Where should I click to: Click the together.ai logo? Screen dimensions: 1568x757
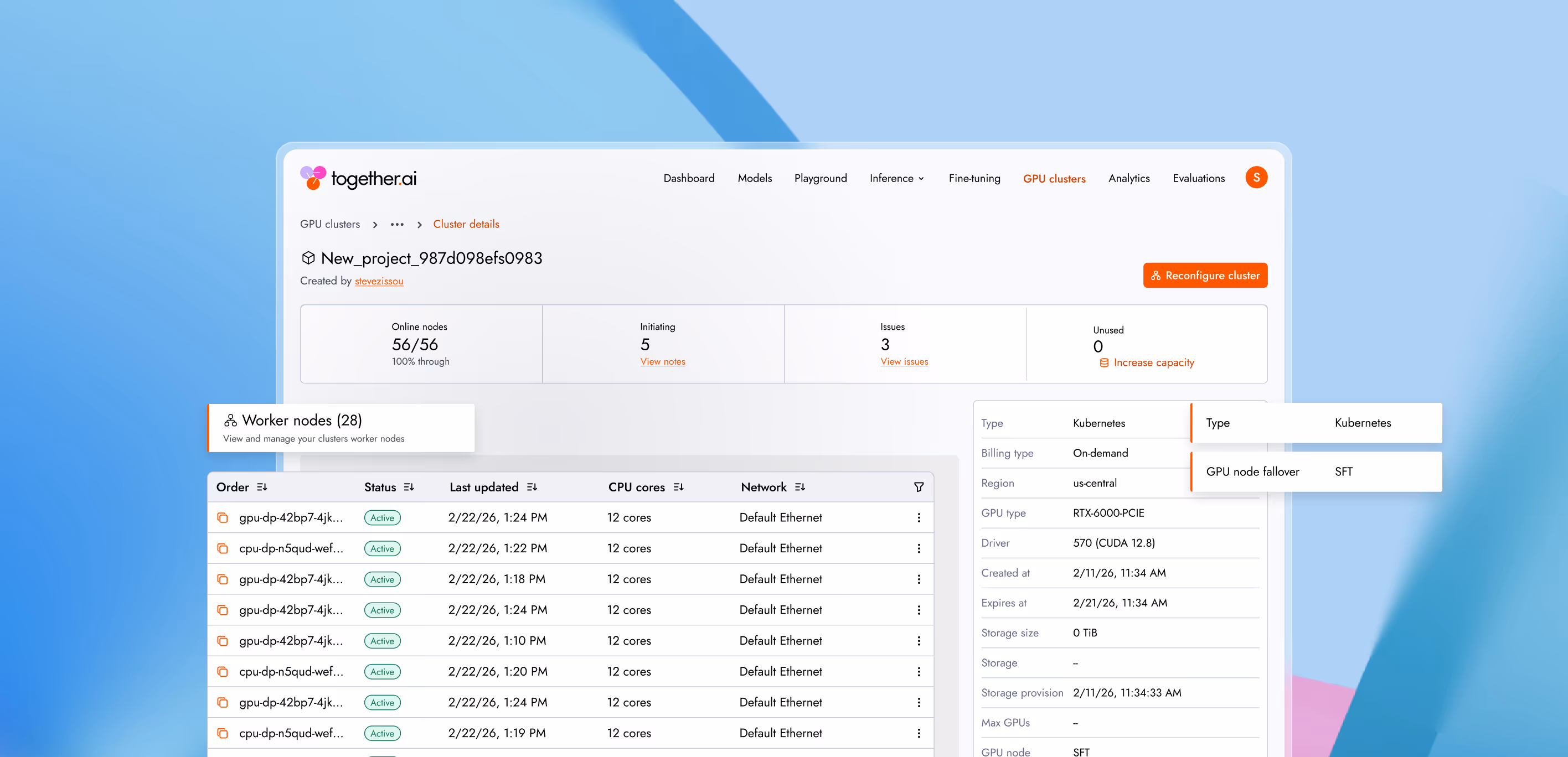(x=358, y=178)
